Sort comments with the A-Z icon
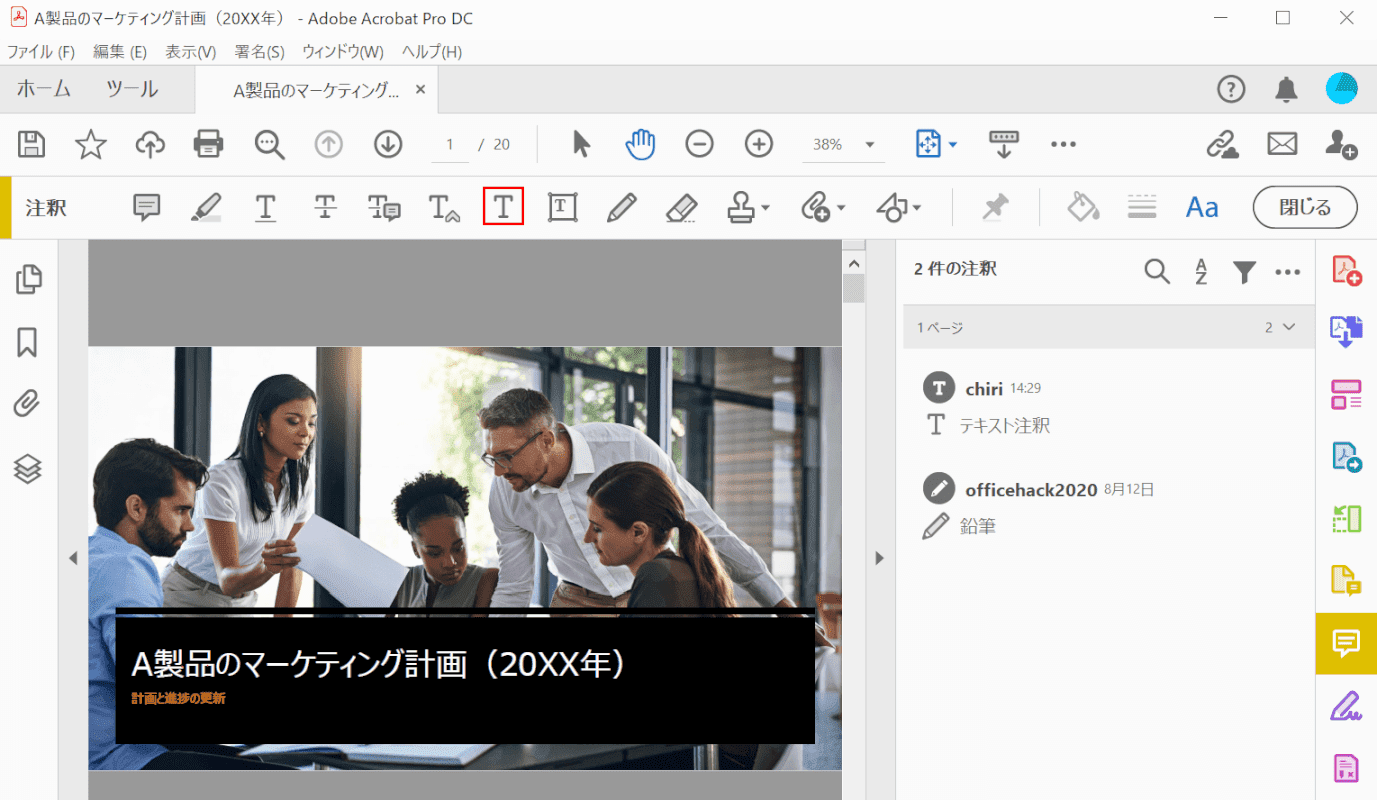The width and height of the screenshot is (1377, 800). pyautogui.click(x=1201, y=271)
